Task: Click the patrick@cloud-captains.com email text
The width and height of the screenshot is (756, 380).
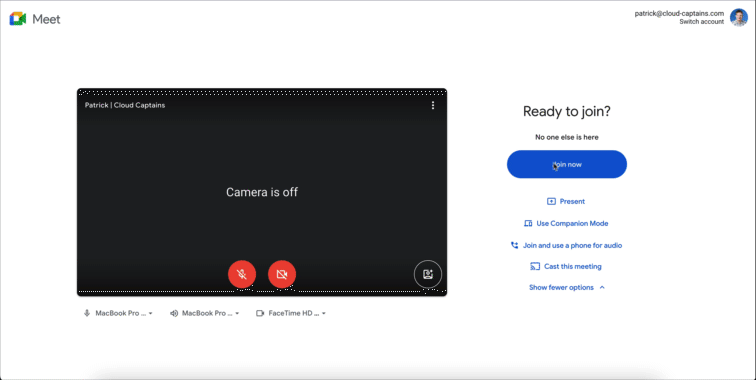Action: pyautogui.click(x=679, y=14)
